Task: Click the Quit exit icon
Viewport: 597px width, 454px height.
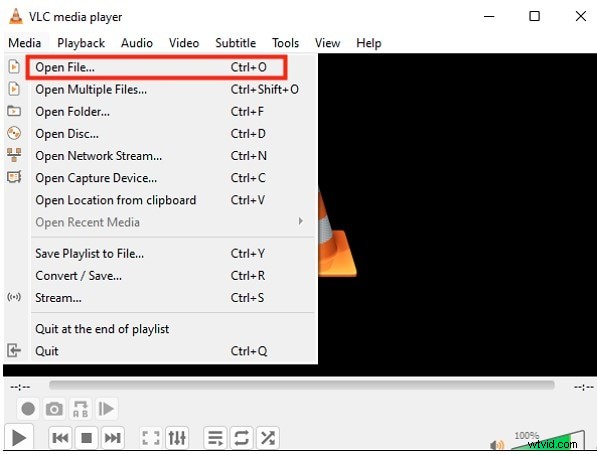Action: (14, 350)
